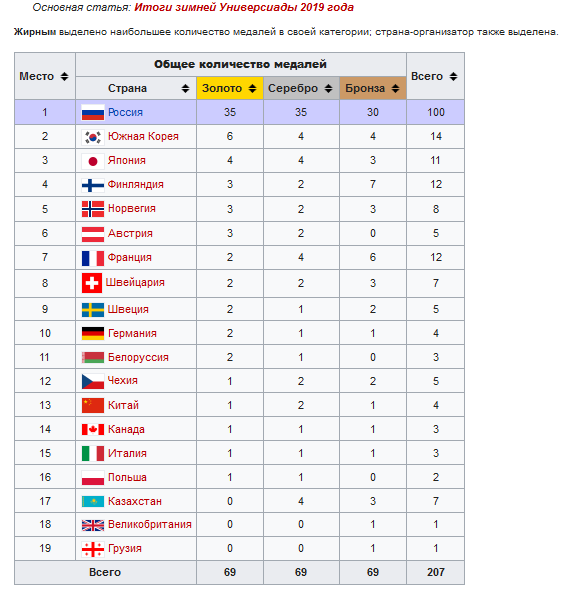Sort by Золото column arrows

click(x=252, y=88)
